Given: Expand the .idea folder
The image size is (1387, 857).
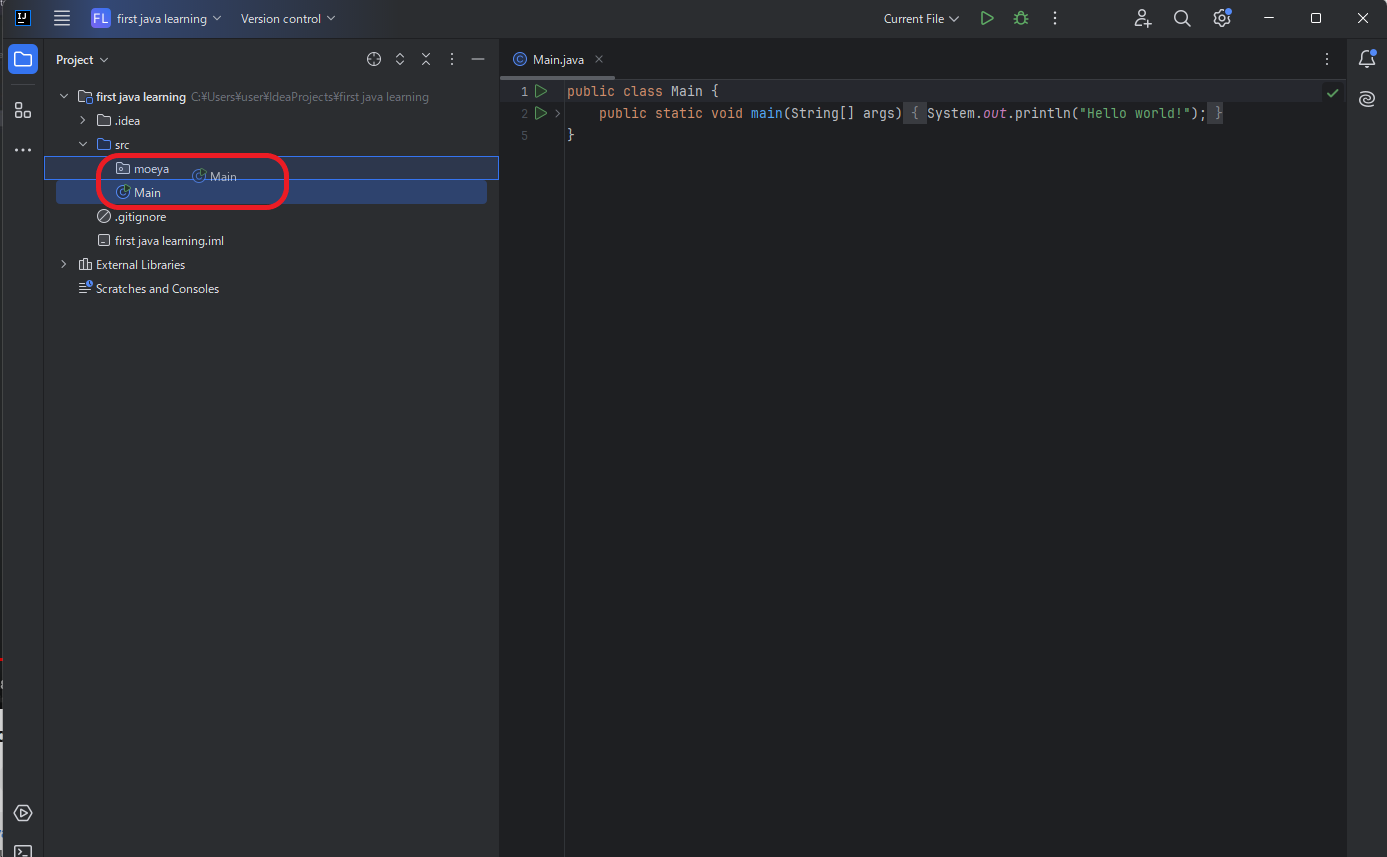Looking at the screenshot, I should (83, 121).
